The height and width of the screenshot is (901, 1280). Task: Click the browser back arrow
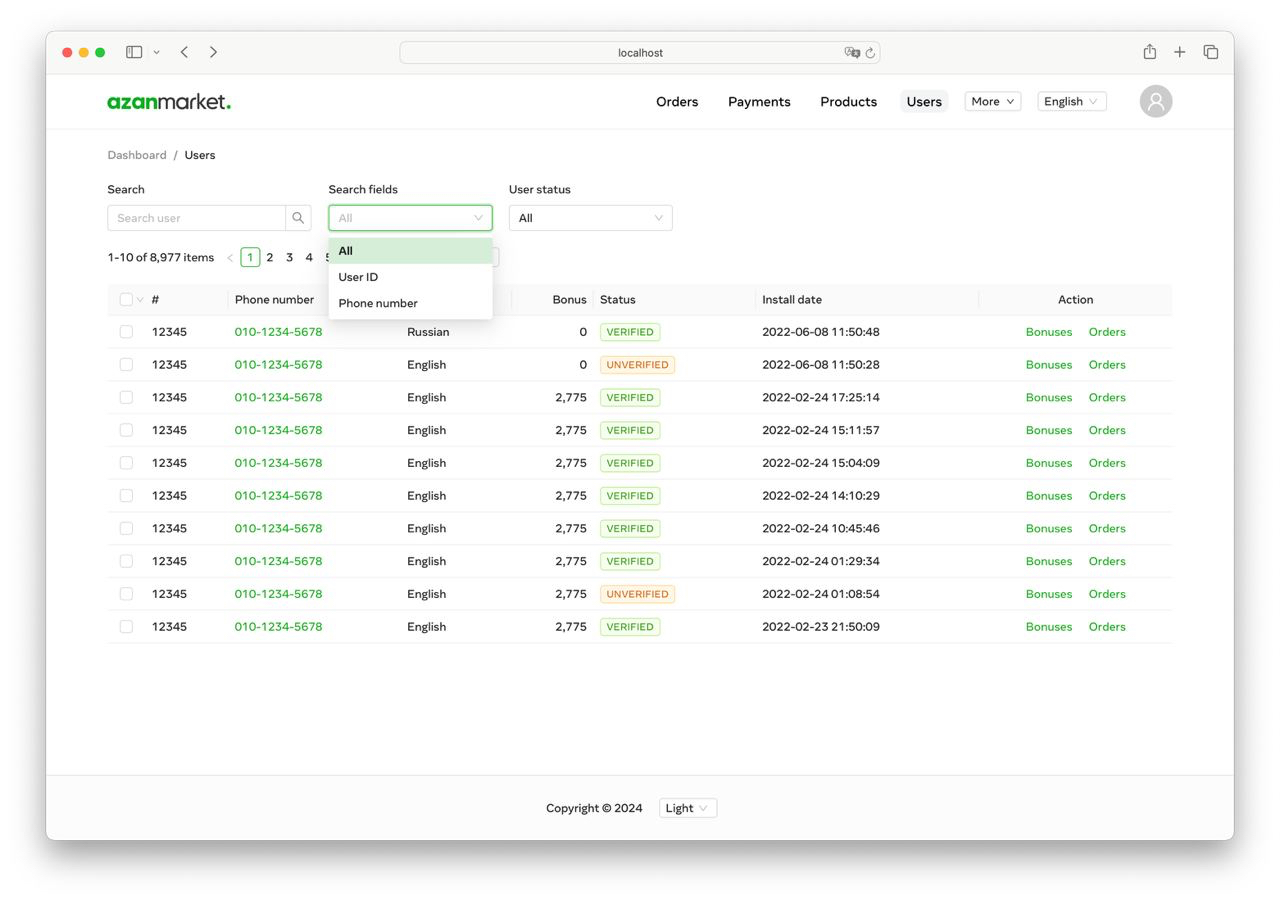click(x=184, y=52)
